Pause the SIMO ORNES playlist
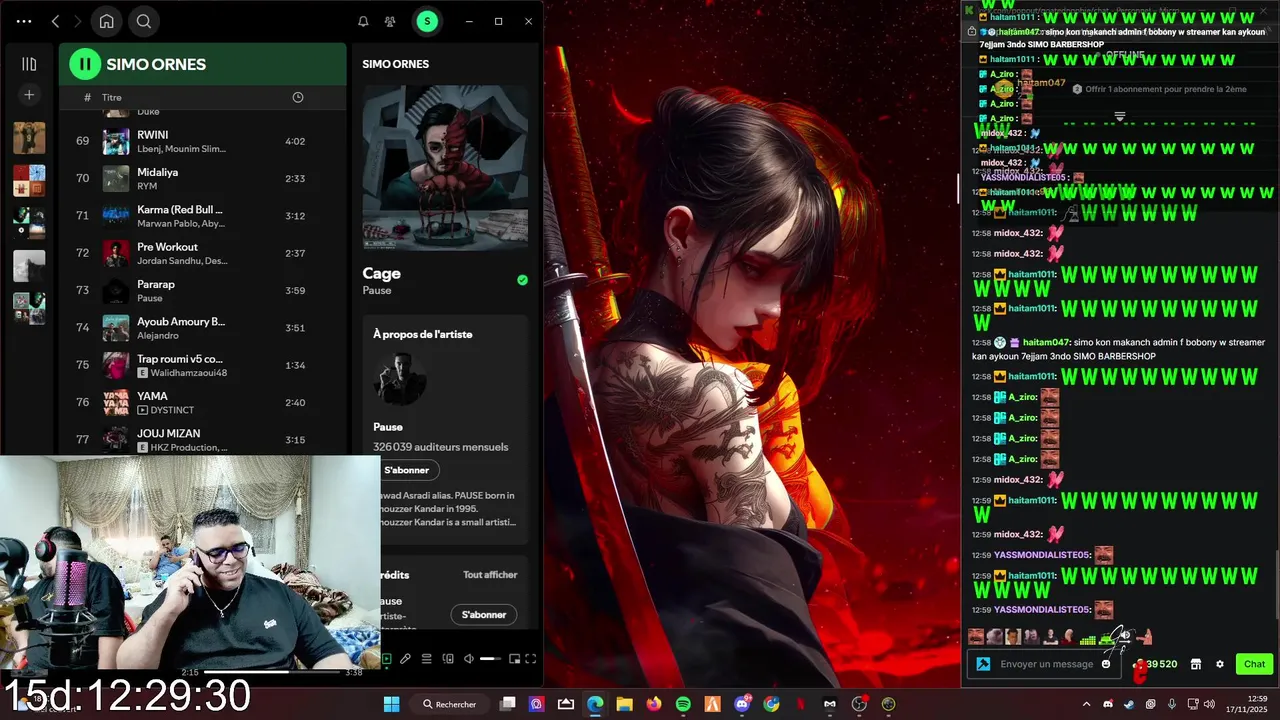This screenshot has height=720, width=1280. pos(85,64)
